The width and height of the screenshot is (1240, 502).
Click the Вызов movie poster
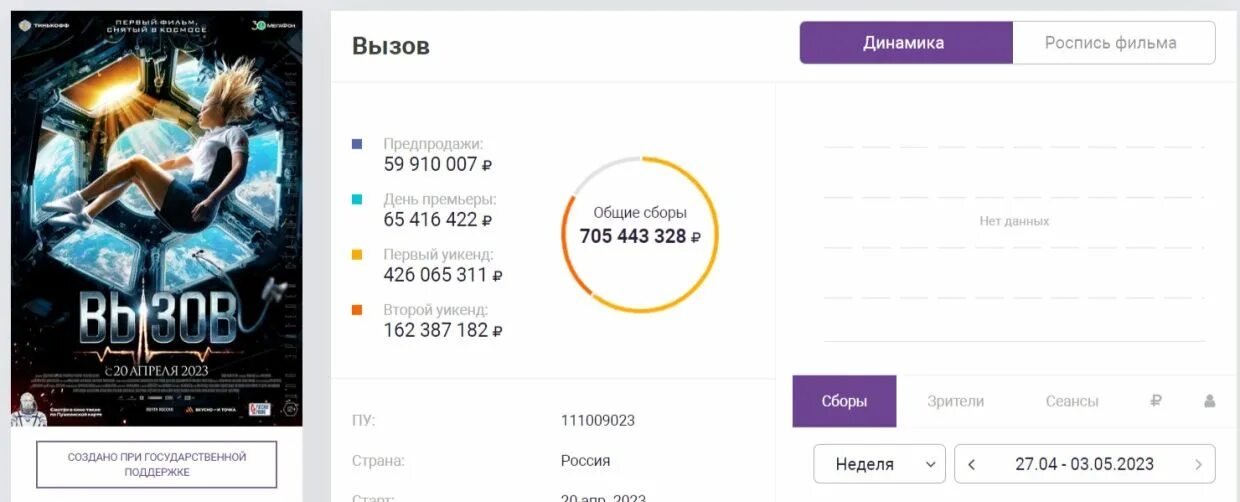tap(156, 219)
